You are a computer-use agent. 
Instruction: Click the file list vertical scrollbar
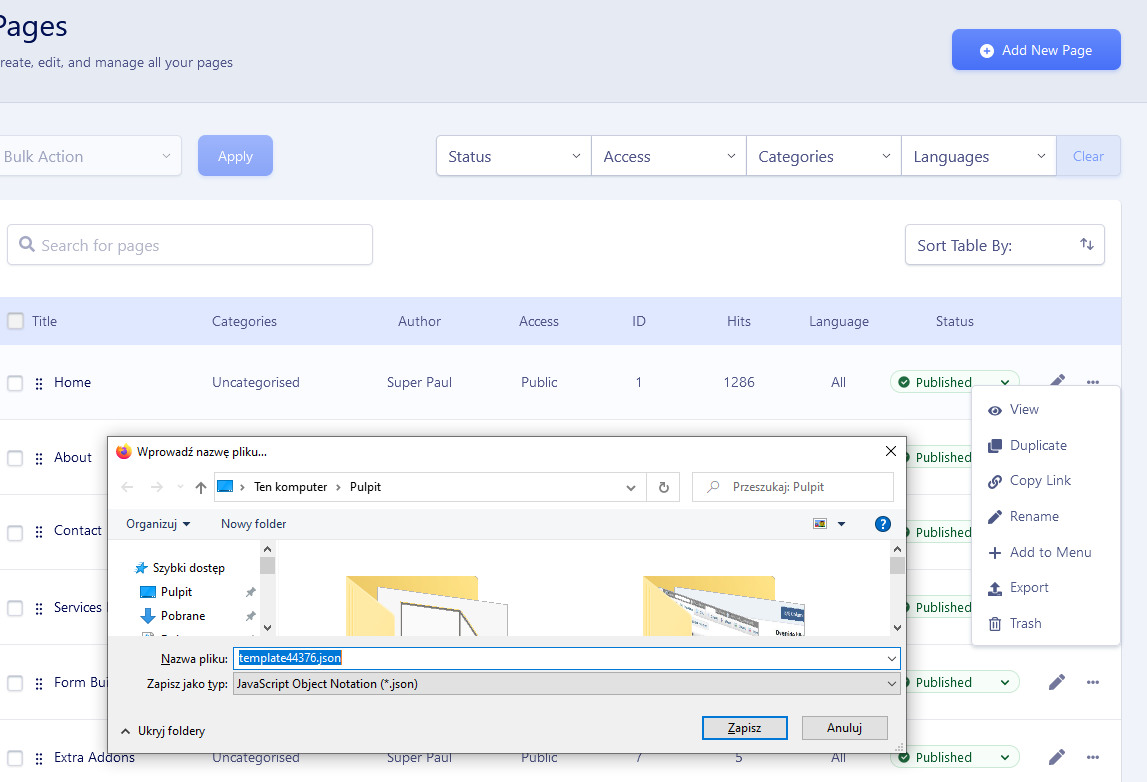point(897,590)
